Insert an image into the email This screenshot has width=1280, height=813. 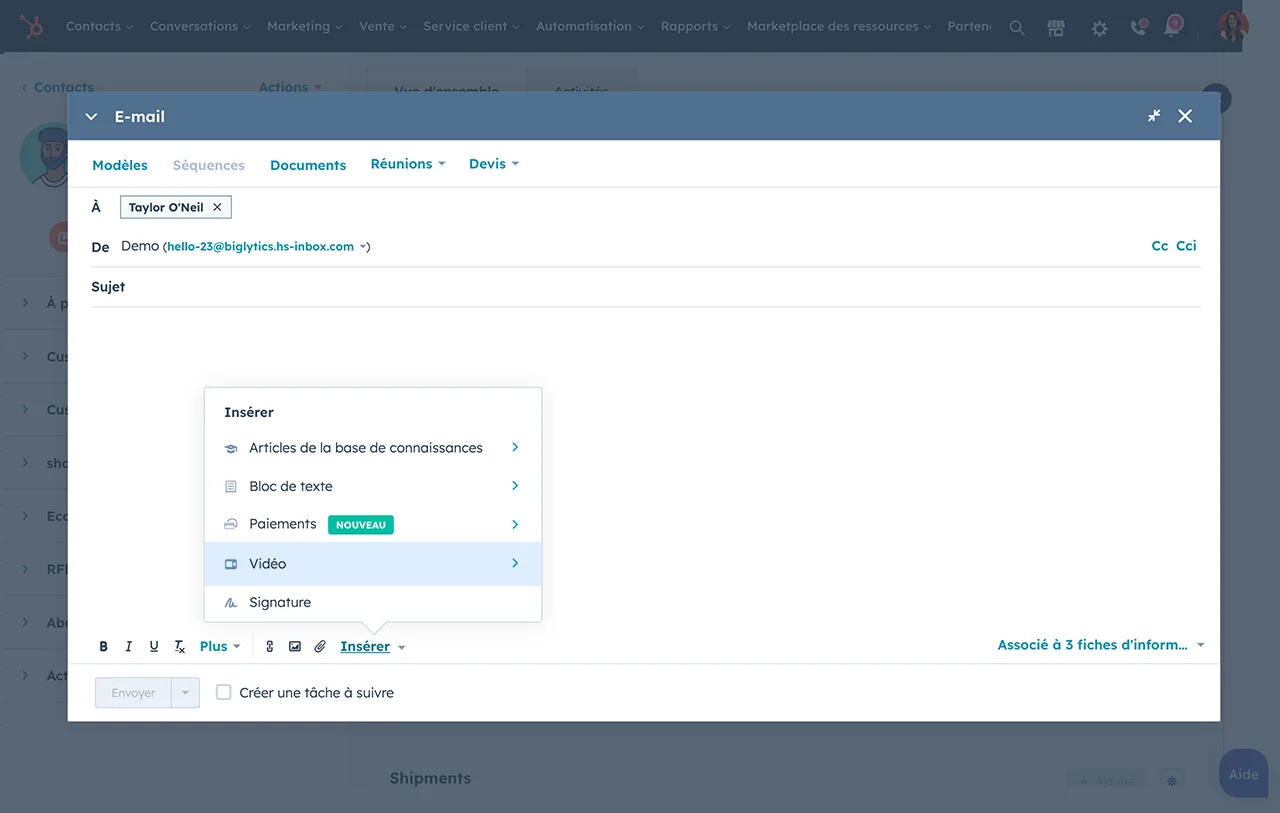pyautogui.click(x=295, y=647)
